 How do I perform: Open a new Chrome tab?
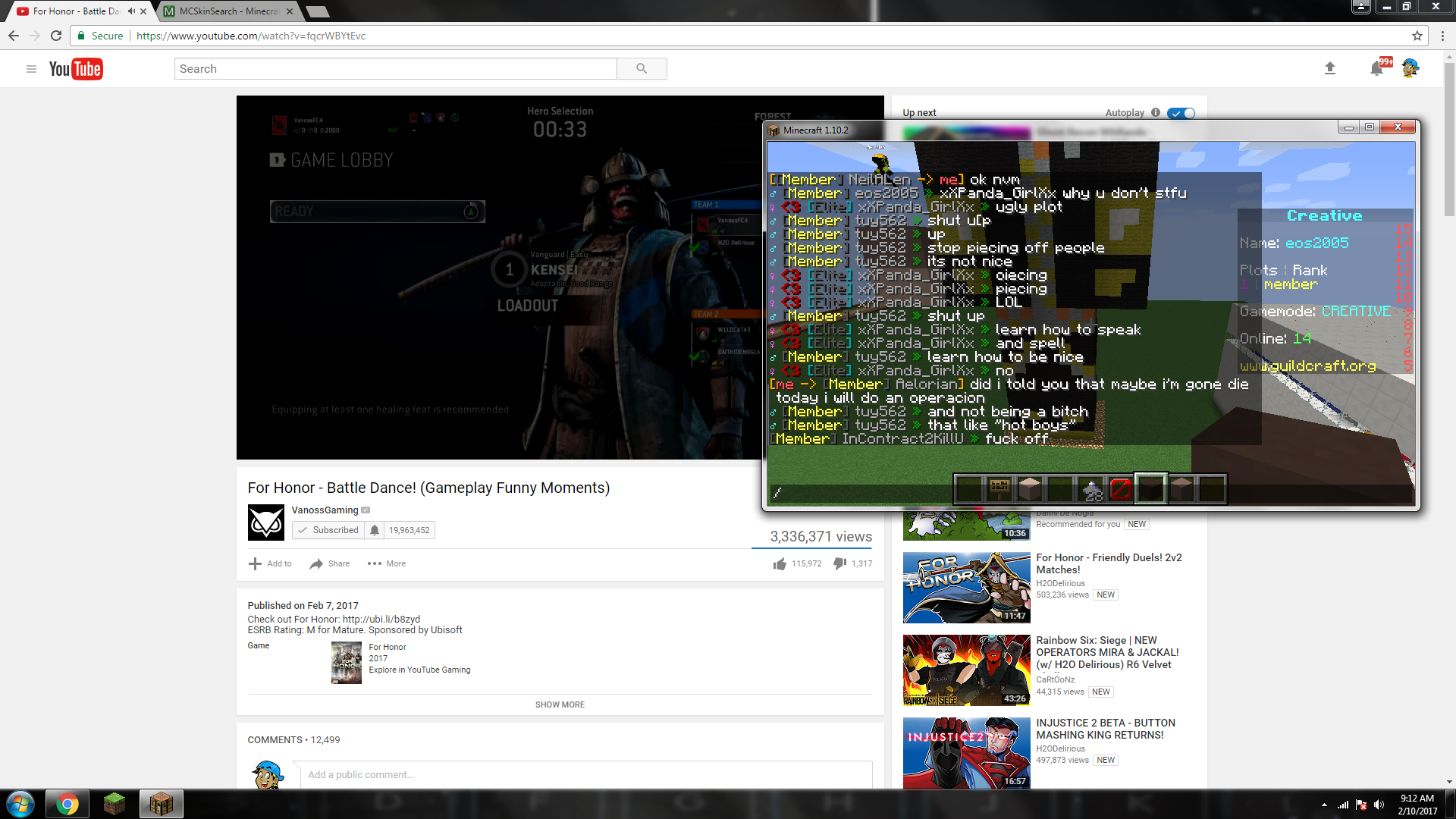coord(317,11)
